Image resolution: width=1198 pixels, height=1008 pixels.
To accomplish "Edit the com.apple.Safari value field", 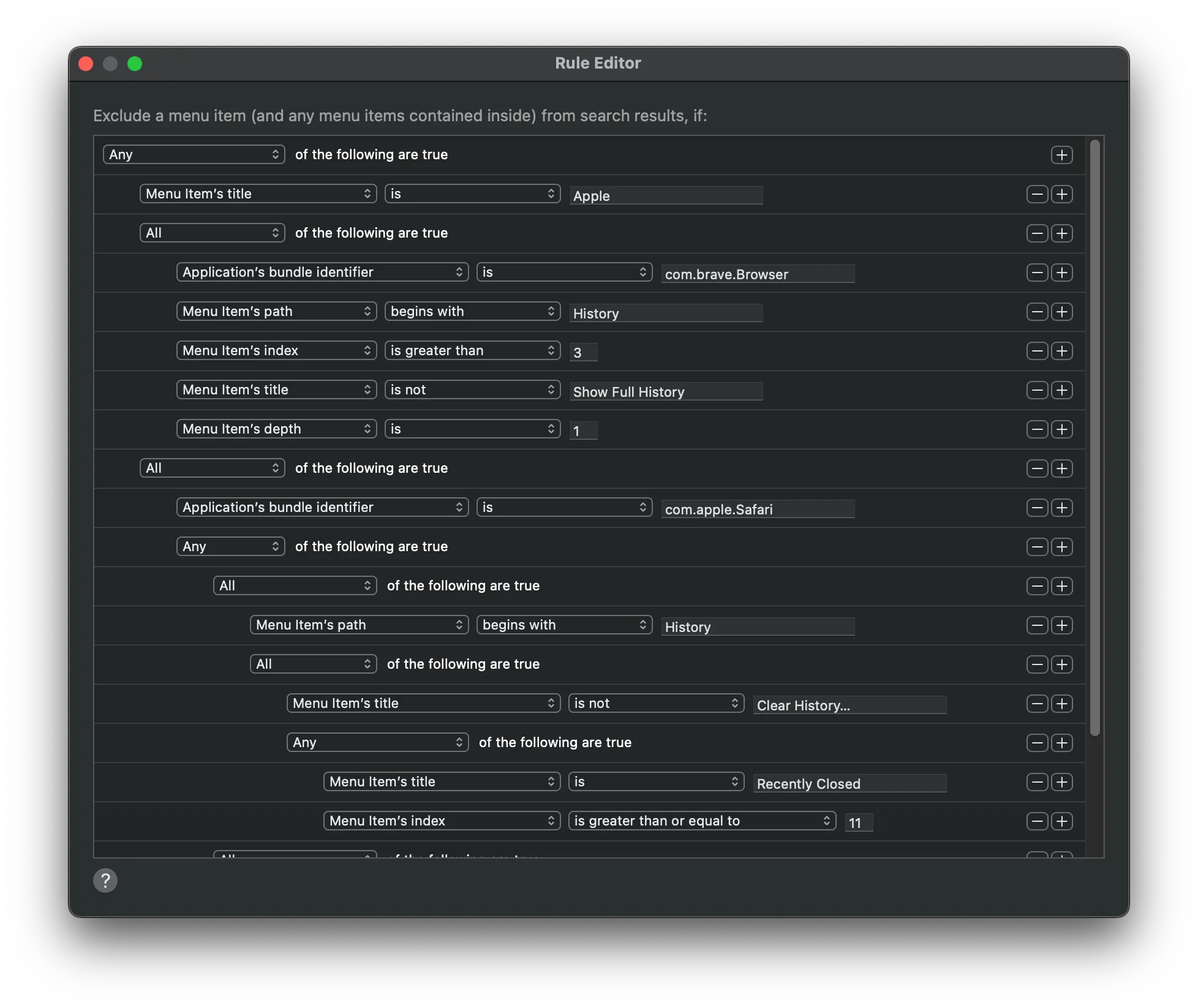I will click(758, 509).
